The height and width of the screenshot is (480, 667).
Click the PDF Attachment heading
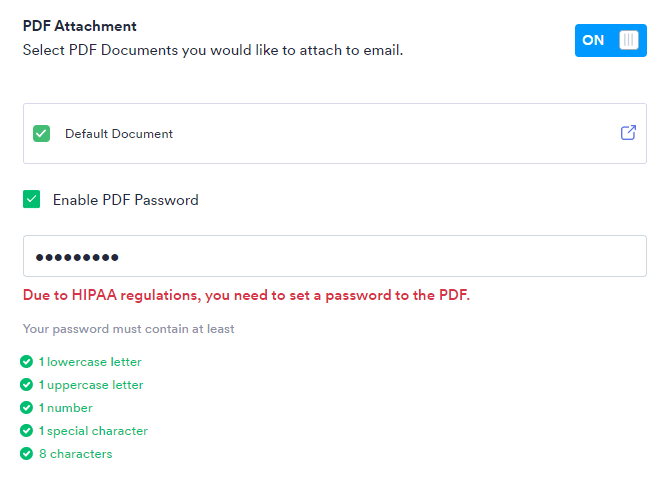pyautogui.click(x=80, y=26)
